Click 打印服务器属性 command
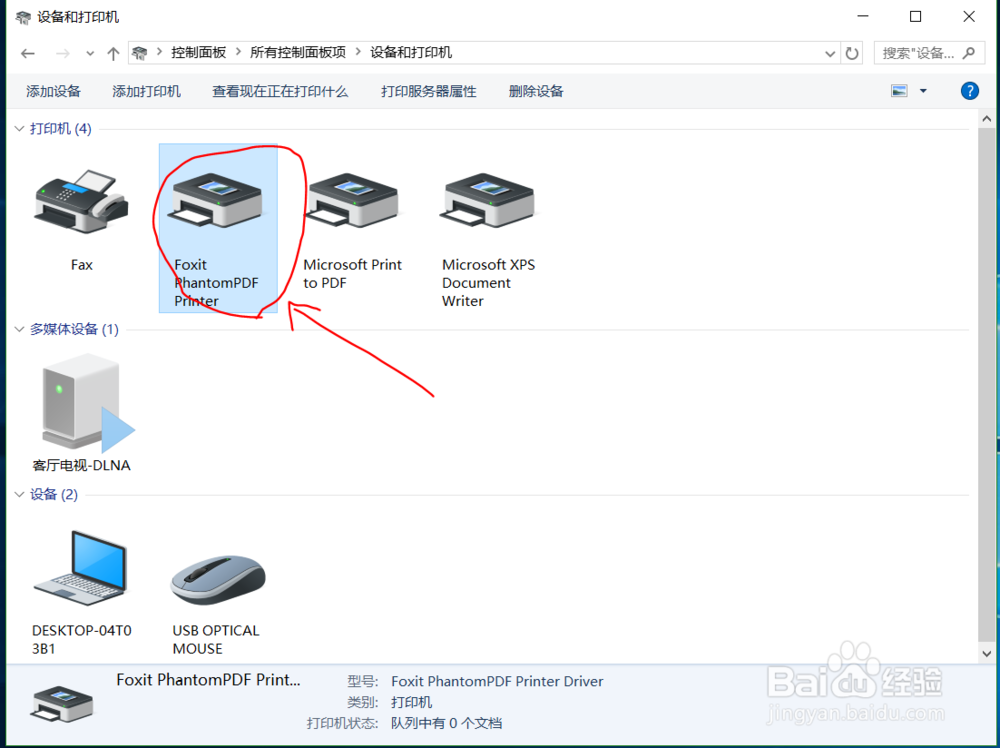Screen dimensions: 1000x748 pos(429,91)
